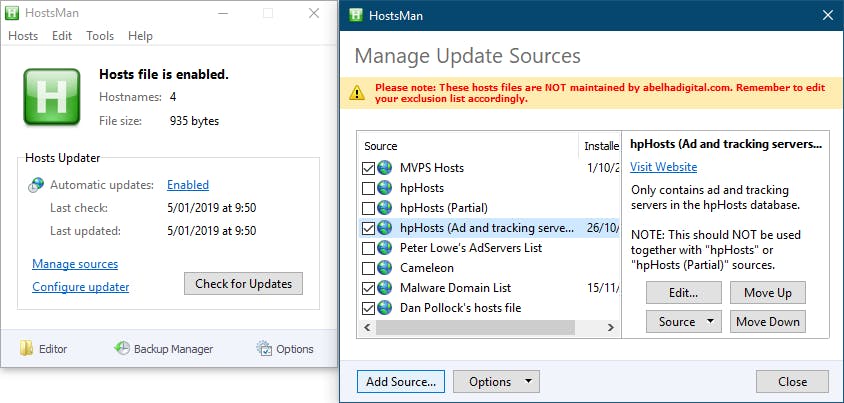The height and width of the screenshot is (403, 844).
Task: Select the Dan Pollock's hosts file row
Action: pyautogui.click(x=460, y=308)
